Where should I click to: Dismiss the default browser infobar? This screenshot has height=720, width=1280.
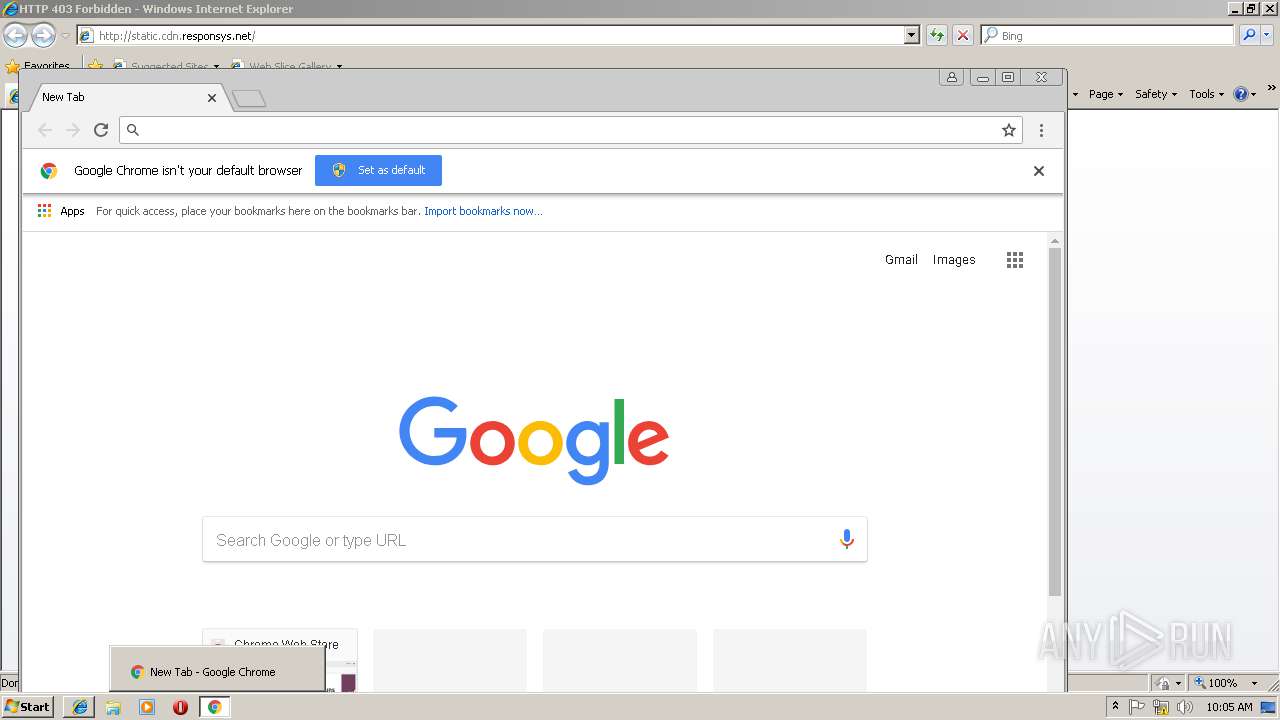pyautogui.click(x=1039, y=171)
